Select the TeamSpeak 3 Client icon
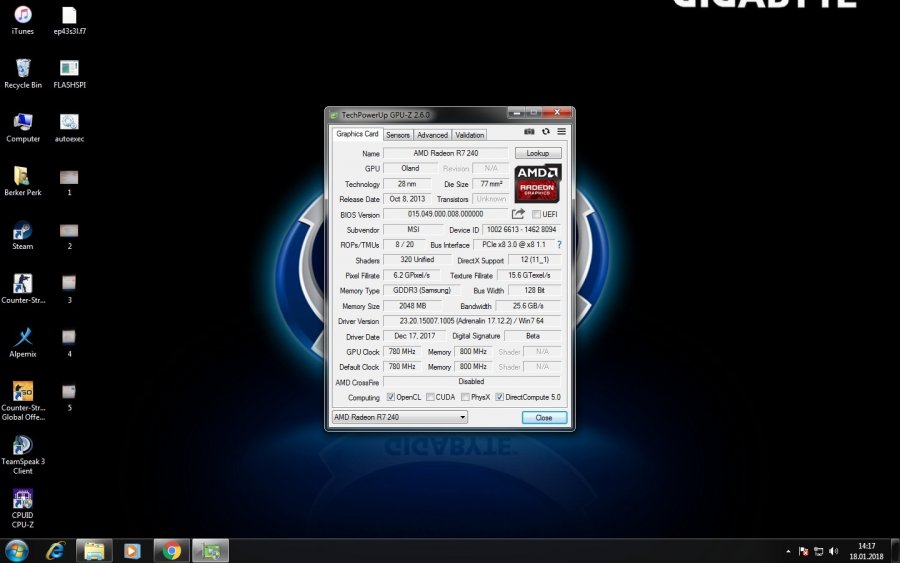The height and width of the screenshot is (563, 900). 23,455
